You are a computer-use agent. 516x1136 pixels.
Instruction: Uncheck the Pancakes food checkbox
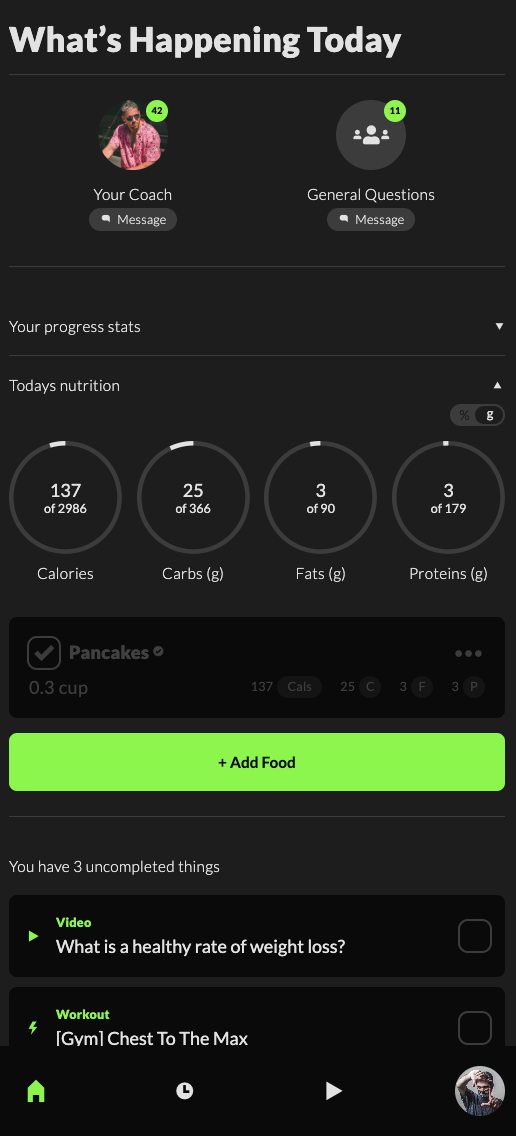[x=44, y=653]
